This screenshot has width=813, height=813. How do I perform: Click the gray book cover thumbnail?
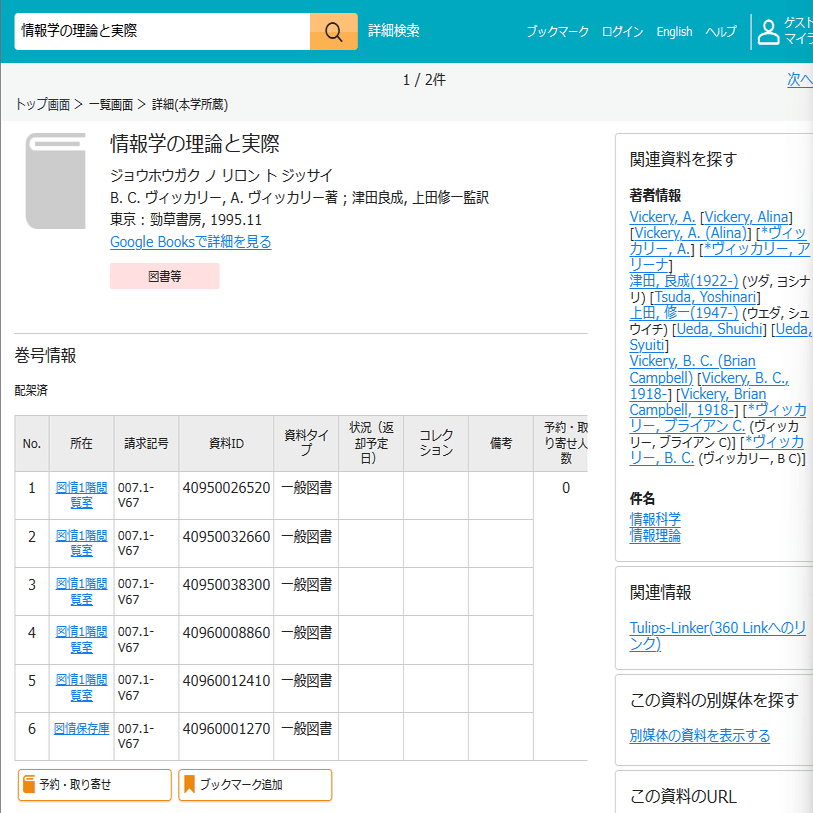pos(55,181)
